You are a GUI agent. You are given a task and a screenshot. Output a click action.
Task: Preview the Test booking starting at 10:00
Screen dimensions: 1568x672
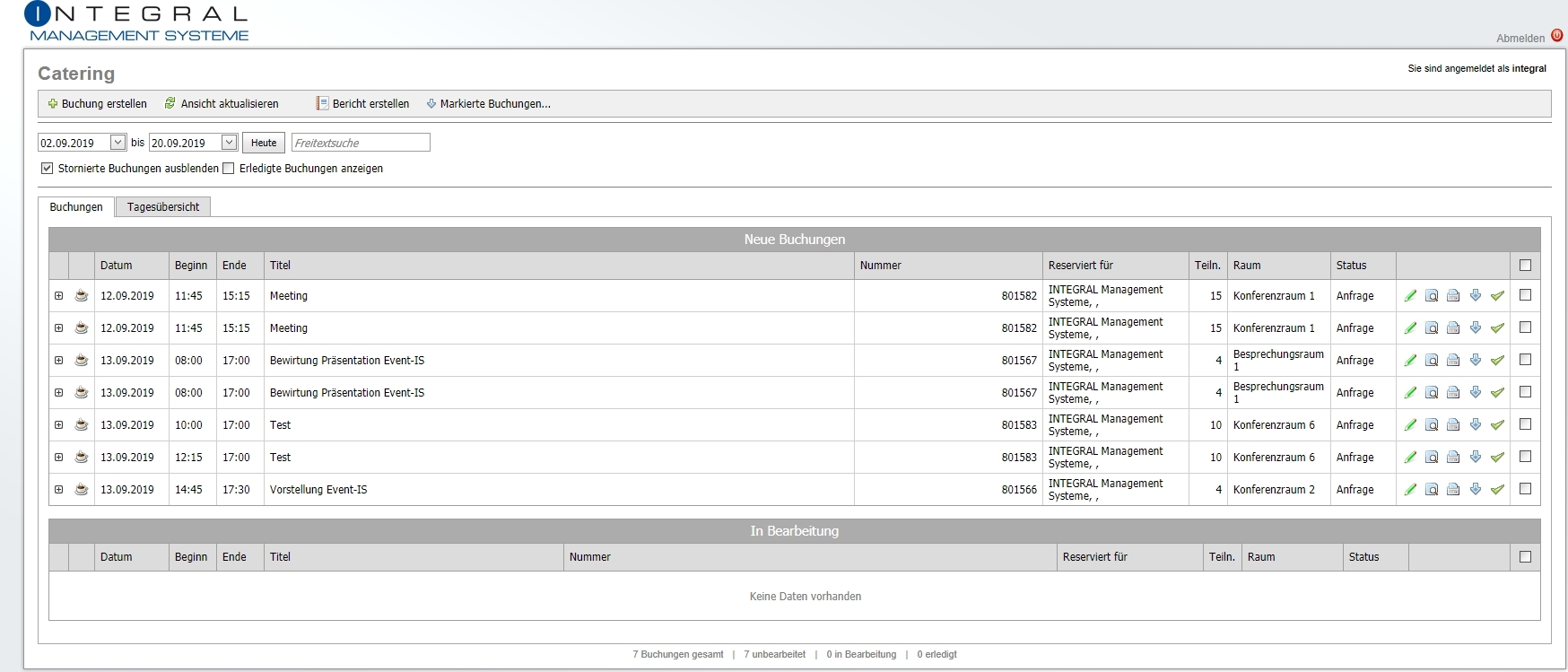click(1432, 425)
